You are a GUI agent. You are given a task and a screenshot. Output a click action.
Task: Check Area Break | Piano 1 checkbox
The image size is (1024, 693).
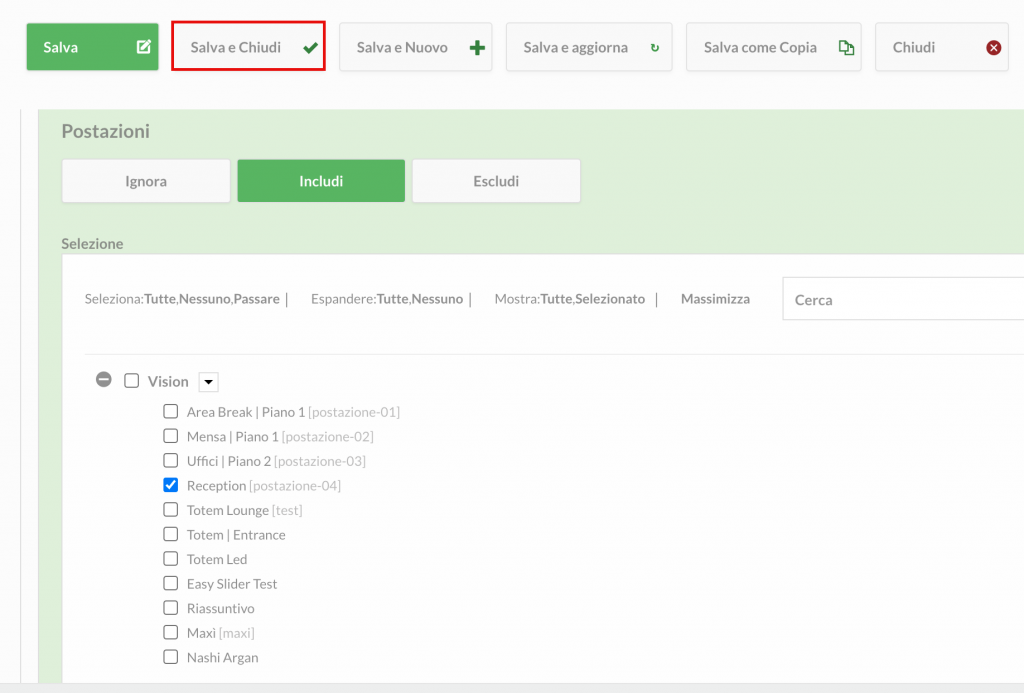pyautogui.click(x=170, y=411)
